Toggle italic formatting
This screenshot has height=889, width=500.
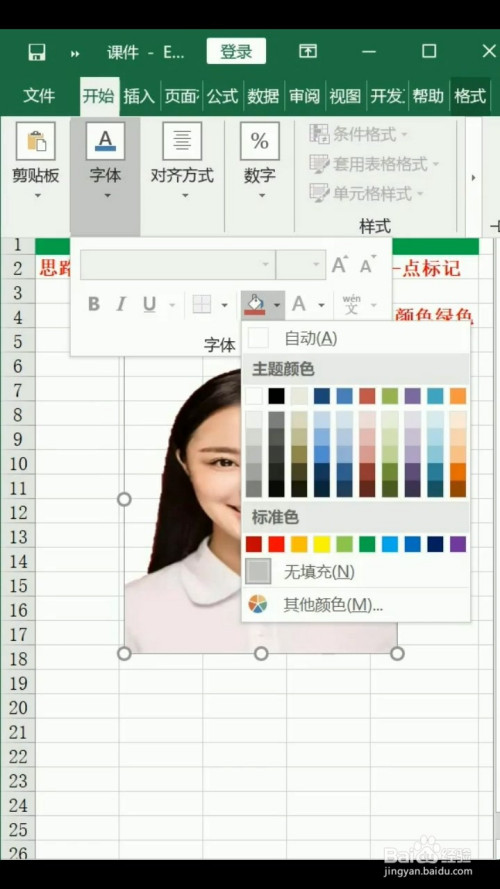click(x=121, y=304)
